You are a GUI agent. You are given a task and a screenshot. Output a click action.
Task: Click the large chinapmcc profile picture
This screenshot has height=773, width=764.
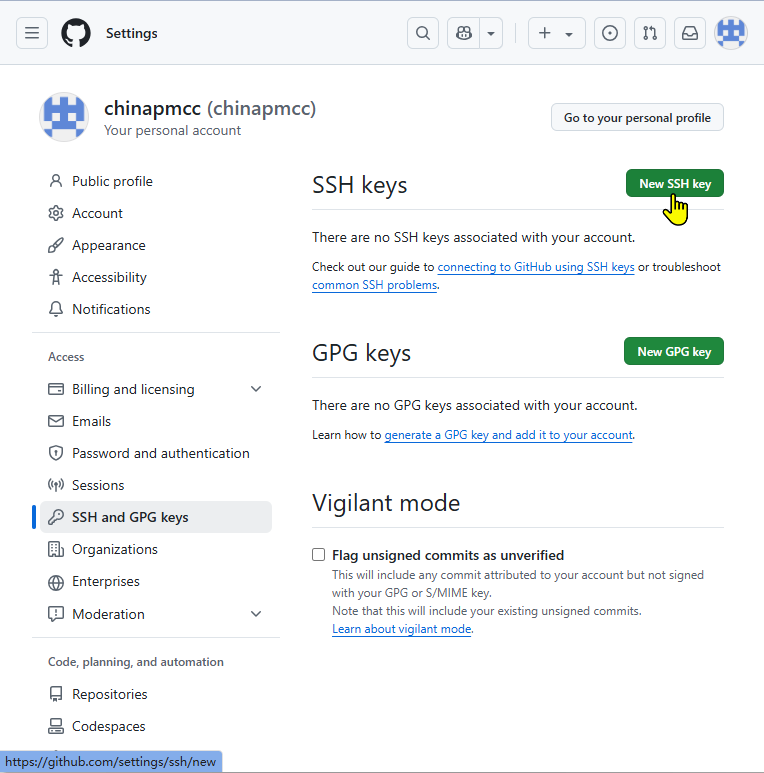pyautogui.click(x=64, y=117)
